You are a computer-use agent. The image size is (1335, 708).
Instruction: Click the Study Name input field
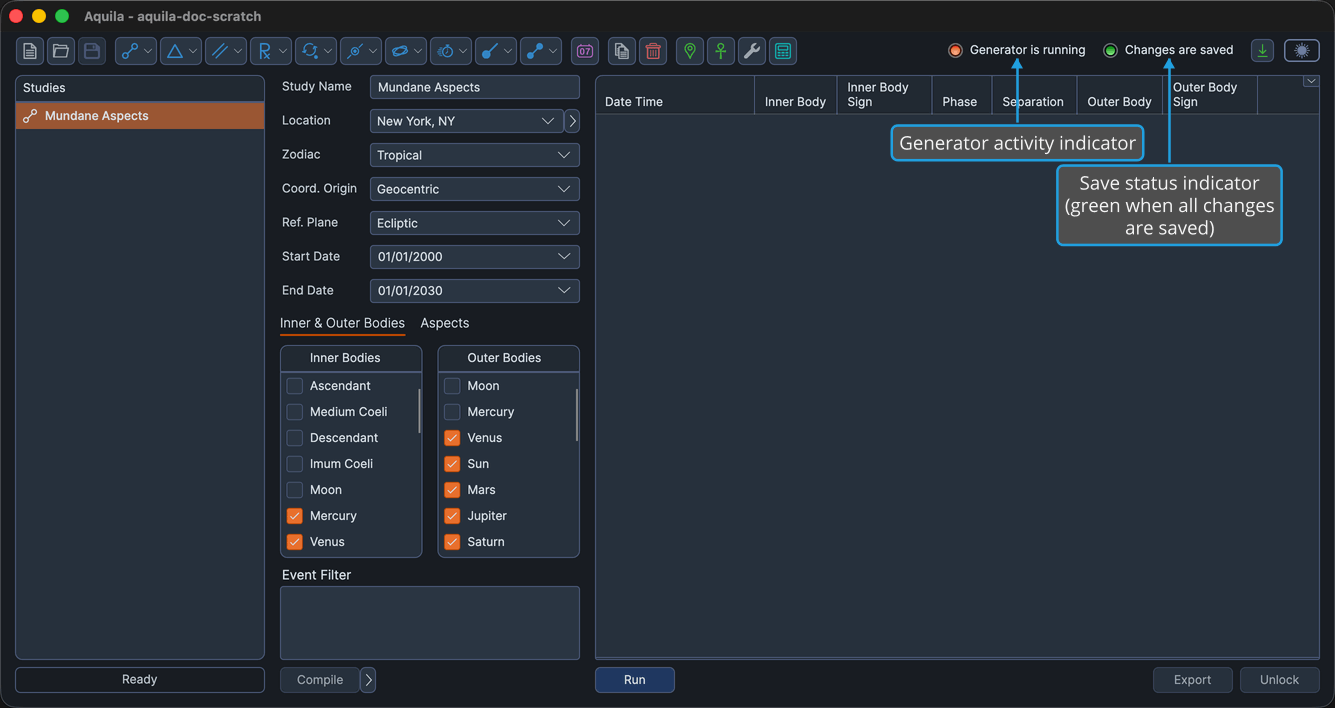475,87
